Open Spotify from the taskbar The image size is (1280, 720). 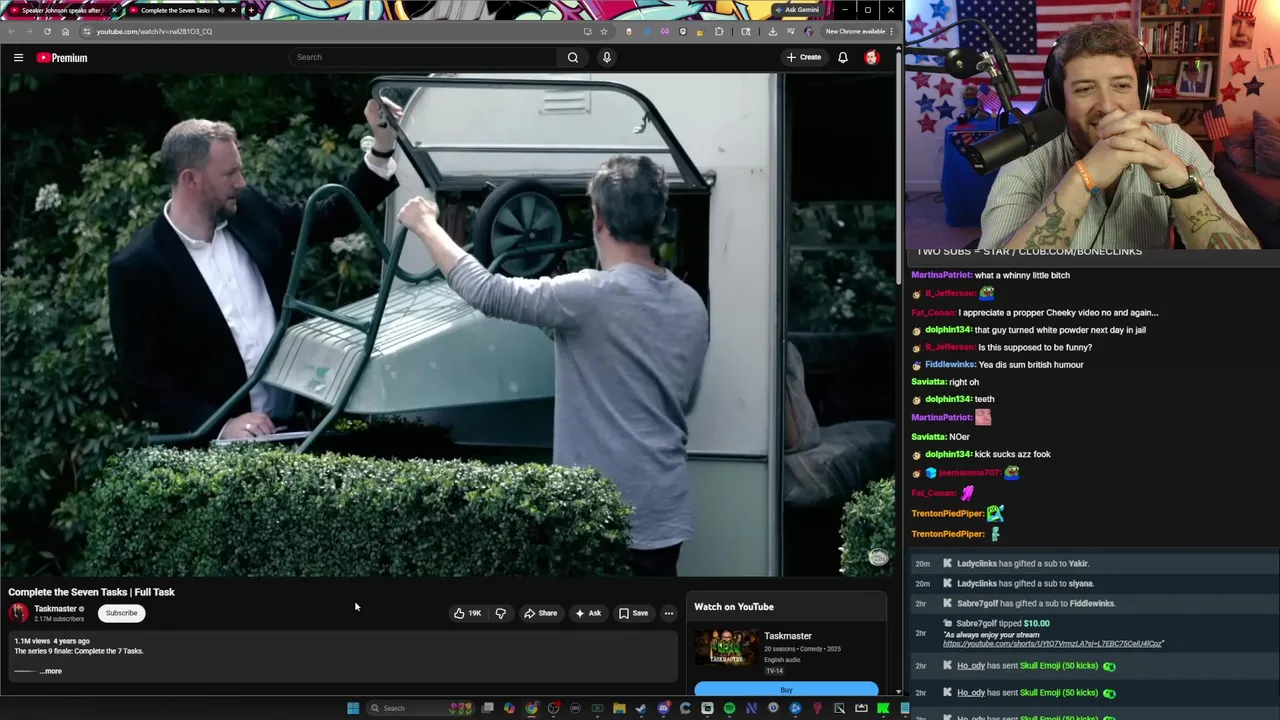coord(729,708)
